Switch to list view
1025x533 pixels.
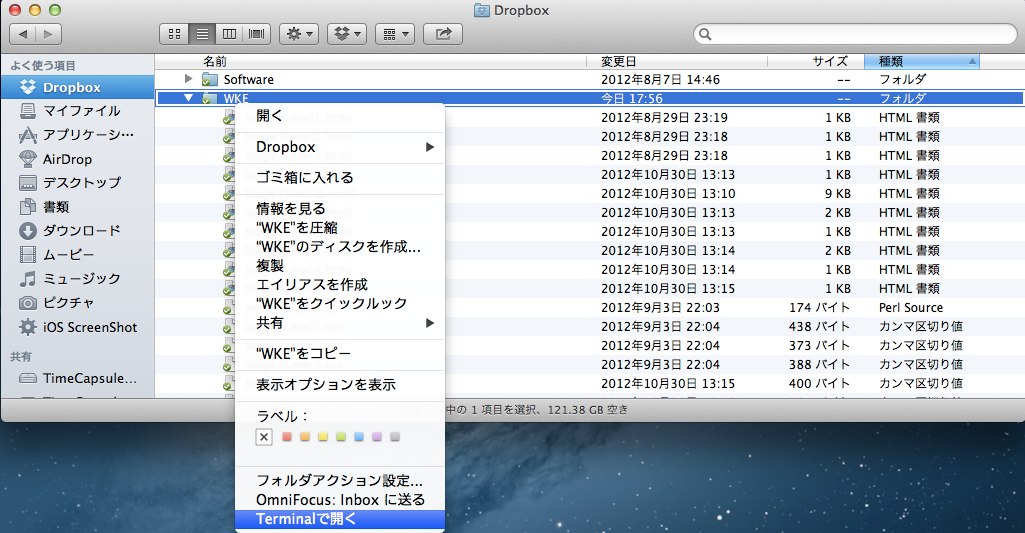(202, 34)
